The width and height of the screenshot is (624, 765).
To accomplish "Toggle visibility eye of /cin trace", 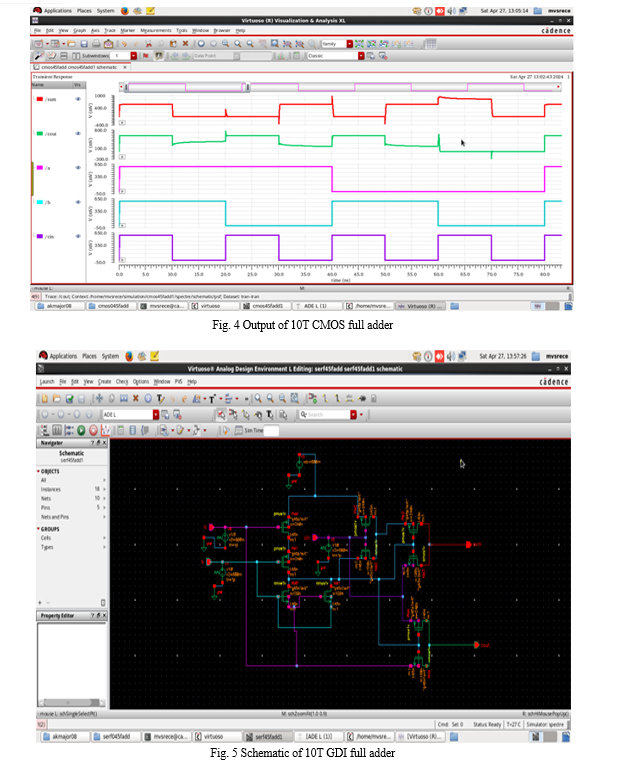I will [78, 236].
